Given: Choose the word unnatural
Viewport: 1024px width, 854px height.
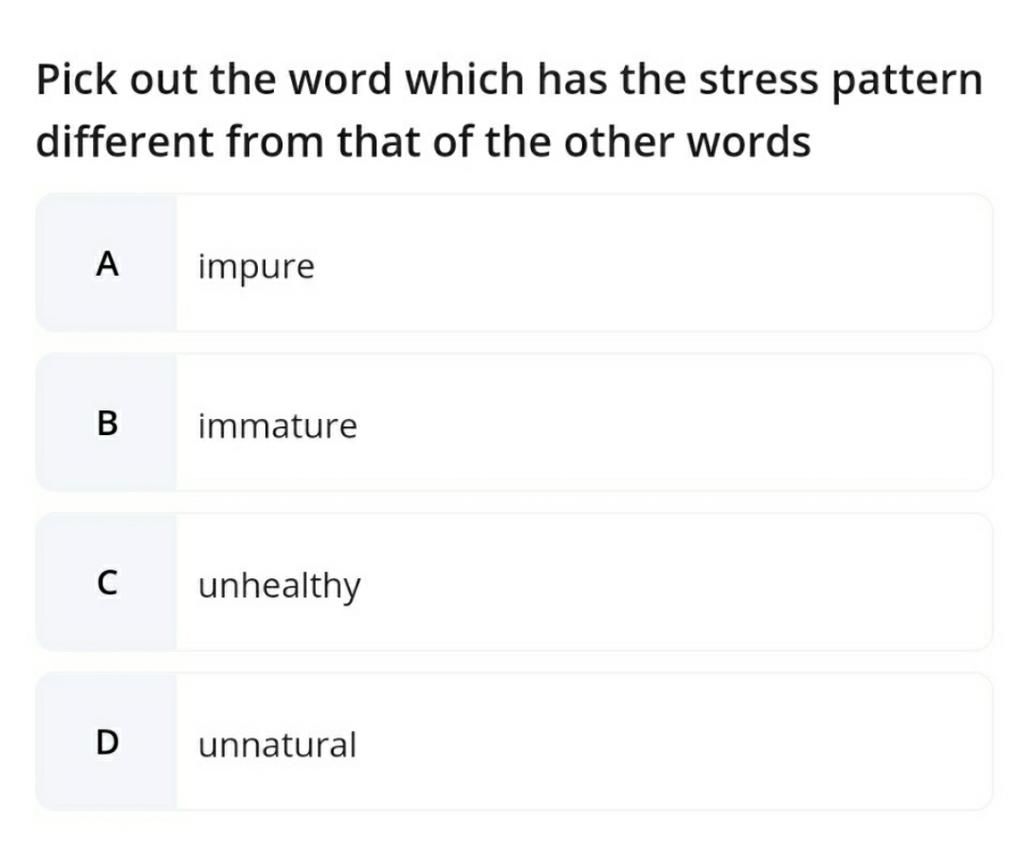Looking at the screenshot, I should (277, 745).
